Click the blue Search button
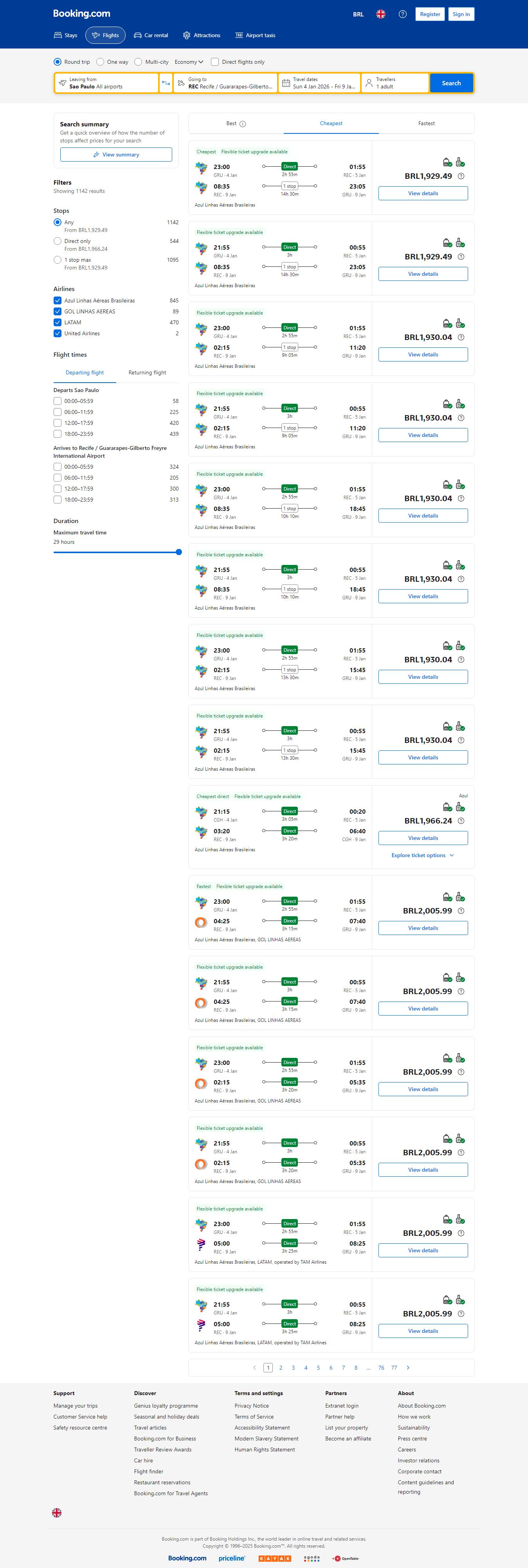 pyautogui.click(x=451, y=83)
